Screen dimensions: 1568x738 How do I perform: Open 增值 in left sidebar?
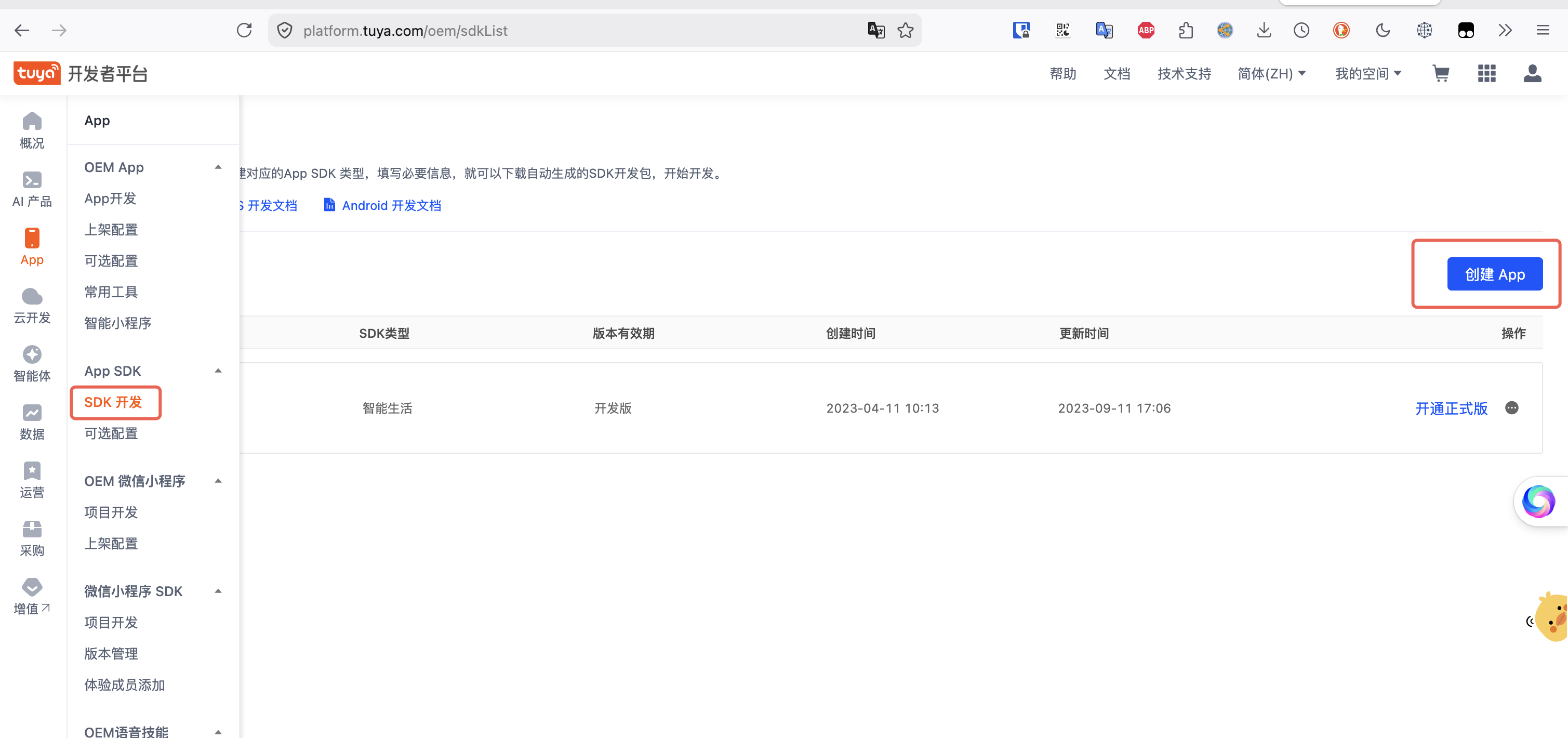point(32,597)
